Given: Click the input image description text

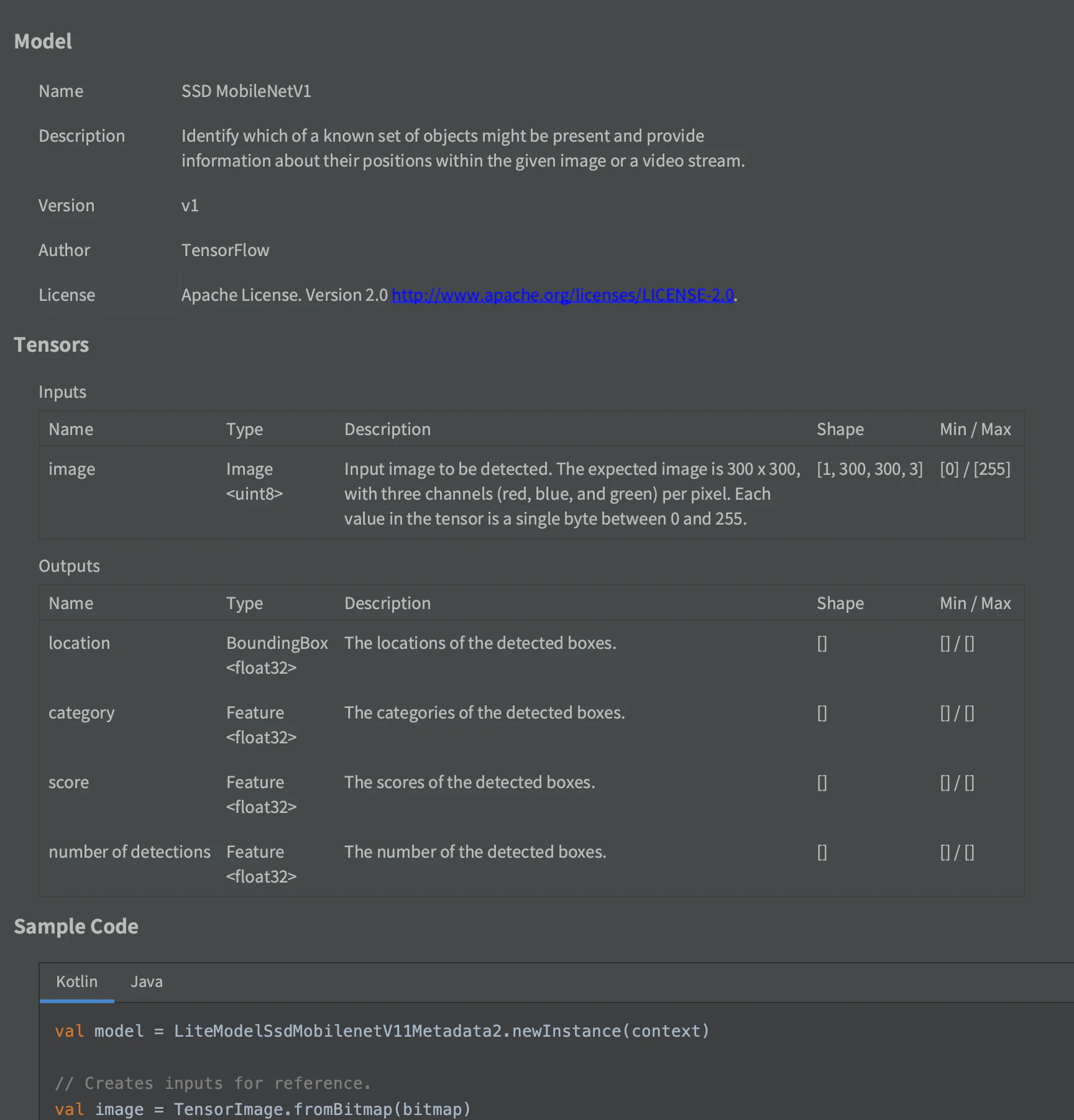Looking at the screenshot, I should 572,493.
